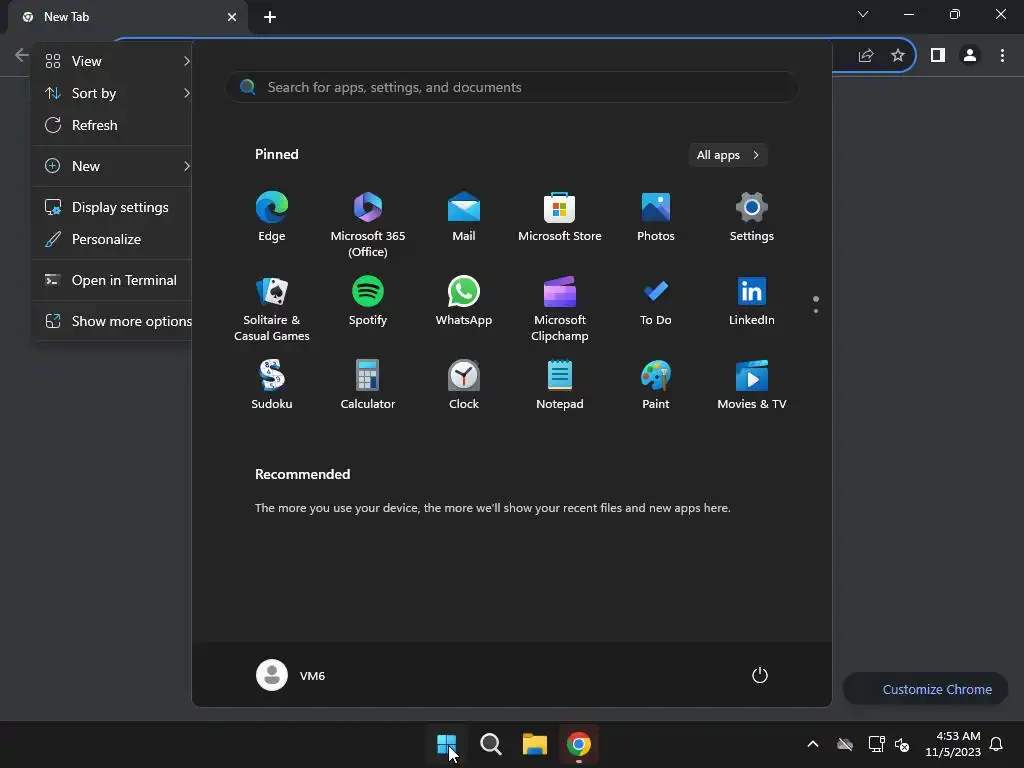Viewport: 1024px width, 768px height.
Task: Open Chrome three-dot menu
Action: [x=1002, y=56]
